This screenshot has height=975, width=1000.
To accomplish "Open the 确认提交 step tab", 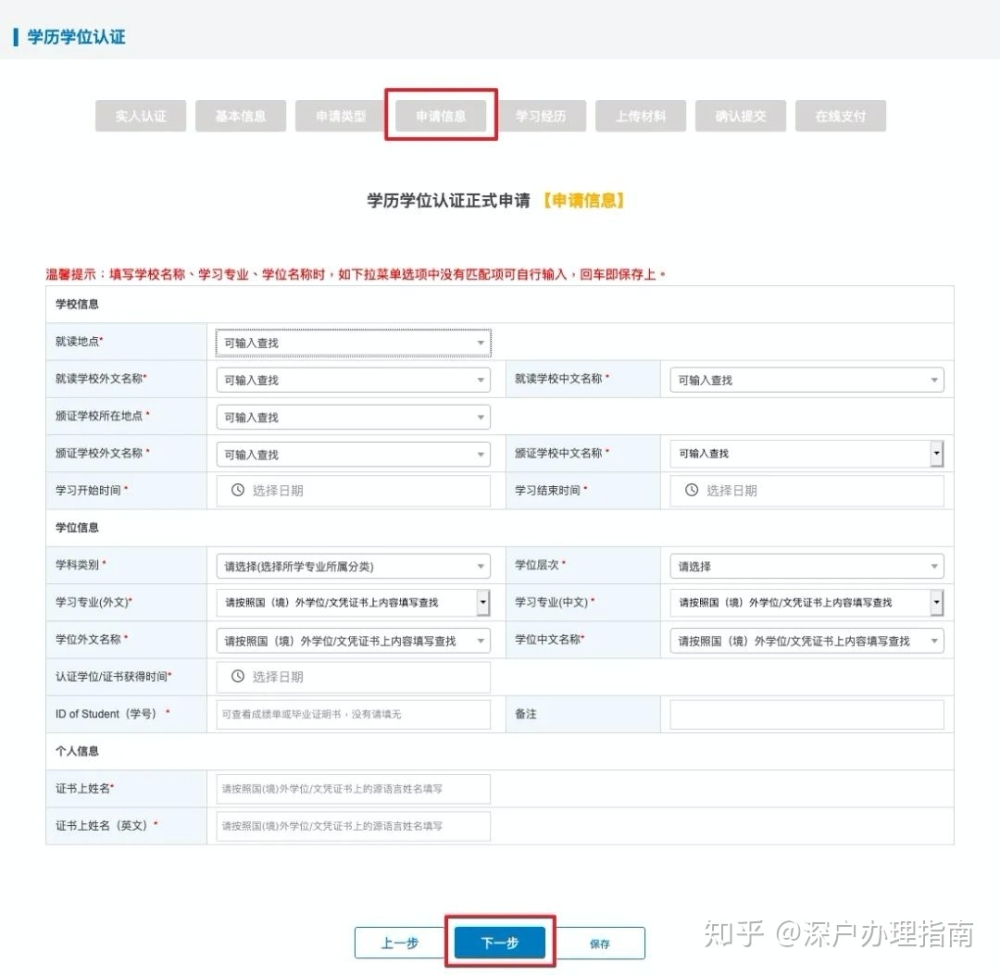I will pyautogui.click(x=740, y=116).
